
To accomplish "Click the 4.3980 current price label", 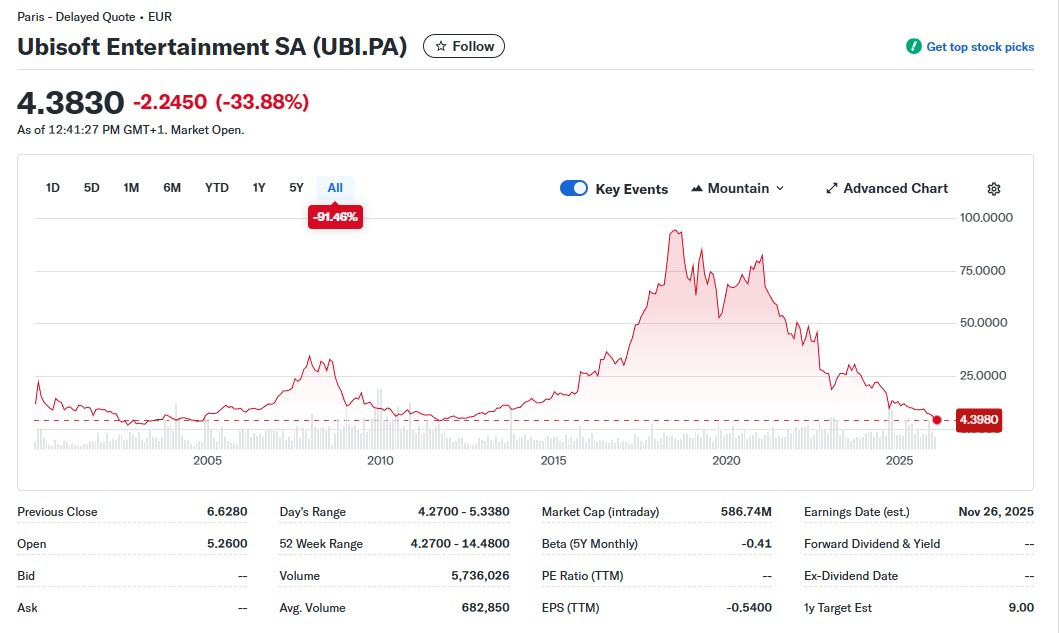I will 978,420.
